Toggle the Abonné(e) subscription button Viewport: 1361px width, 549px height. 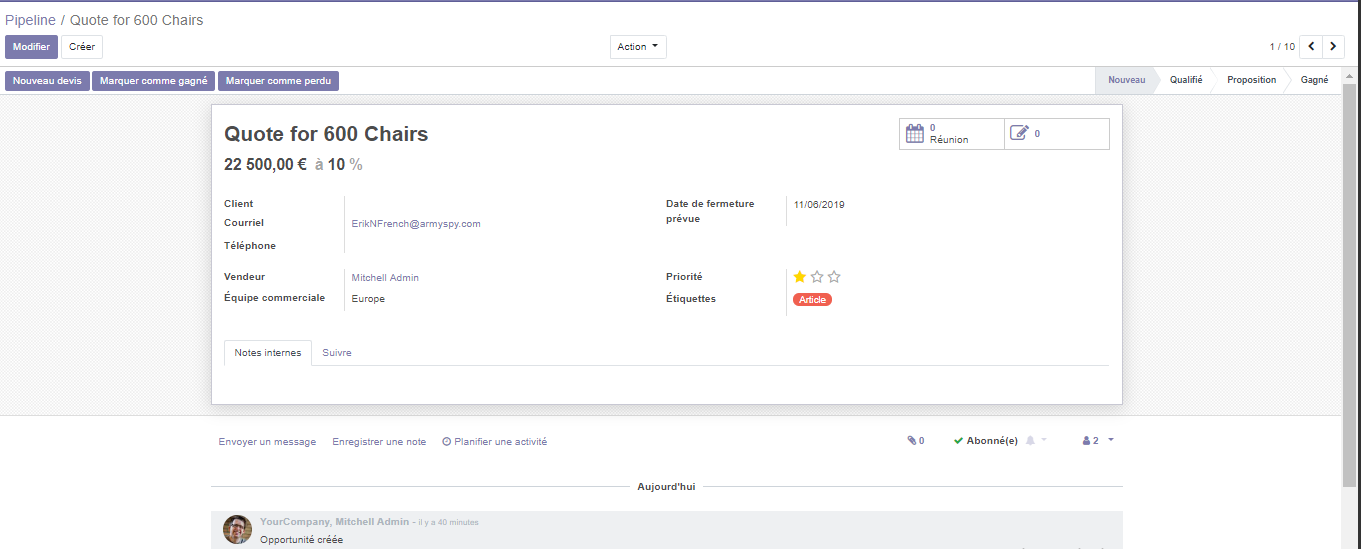coord(986,441)
